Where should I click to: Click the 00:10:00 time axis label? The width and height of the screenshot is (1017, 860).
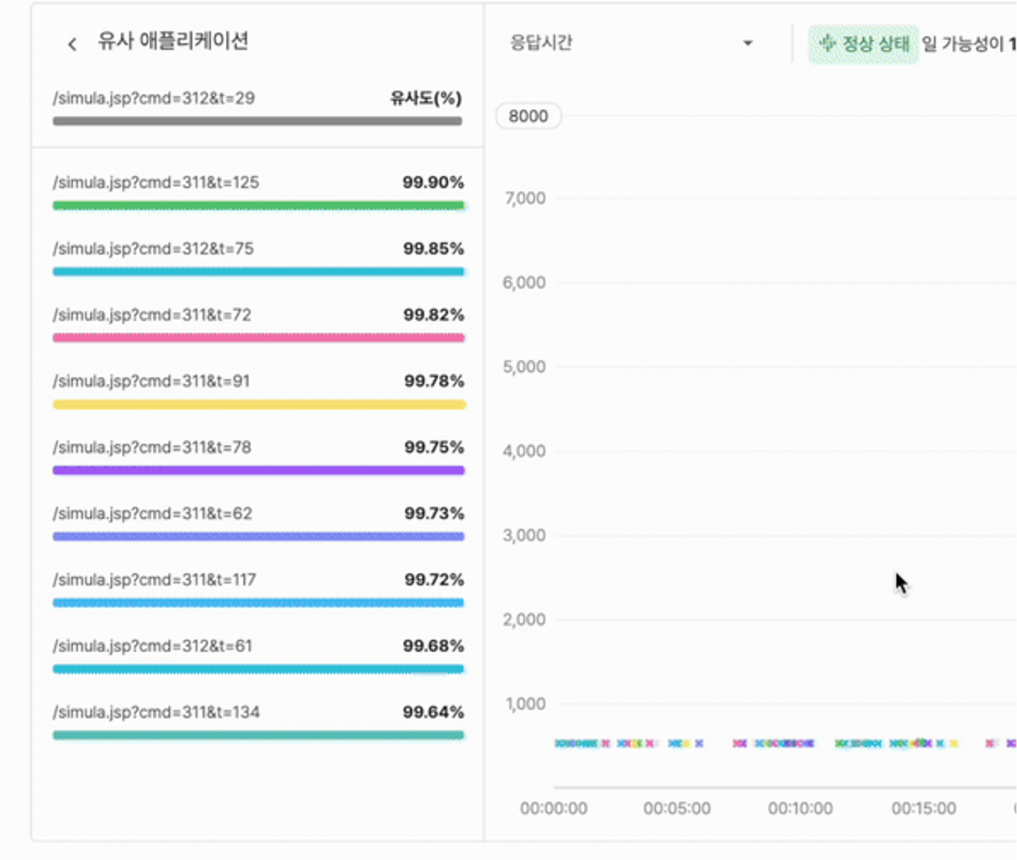[x=800, y=808]
